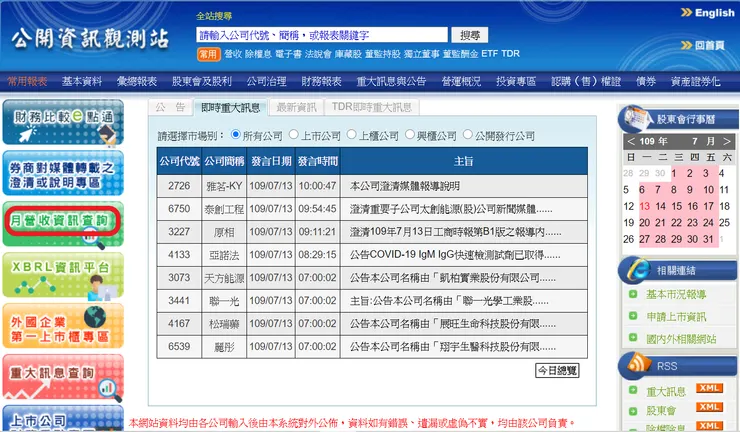Click the 重大訊息 RSS XML icon

coord(709,388)
